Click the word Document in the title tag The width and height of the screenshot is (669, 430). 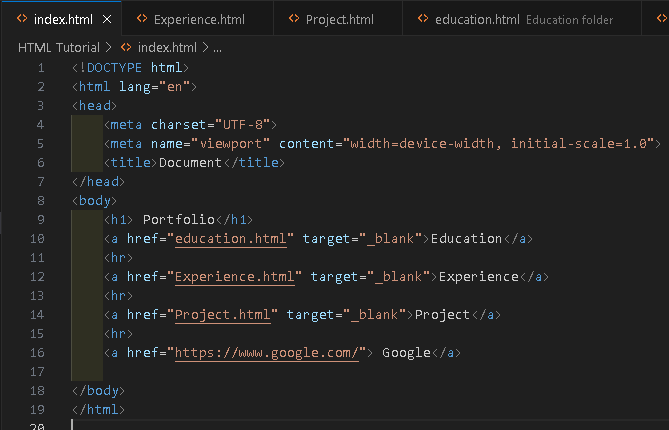pyautogui.click(x=190, y=163)
